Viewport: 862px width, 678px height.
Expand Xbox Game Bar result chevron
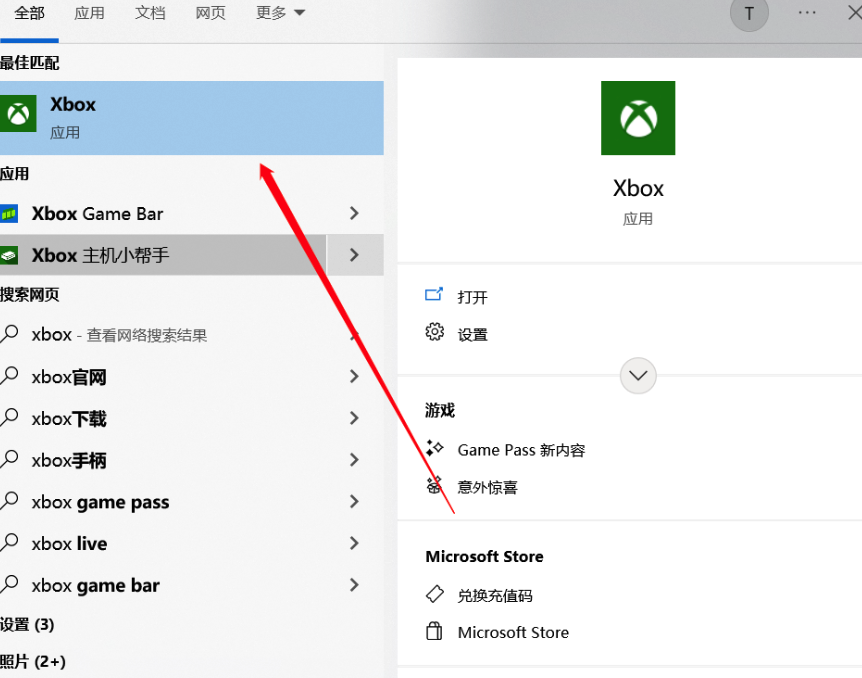[x=355, y=213]
